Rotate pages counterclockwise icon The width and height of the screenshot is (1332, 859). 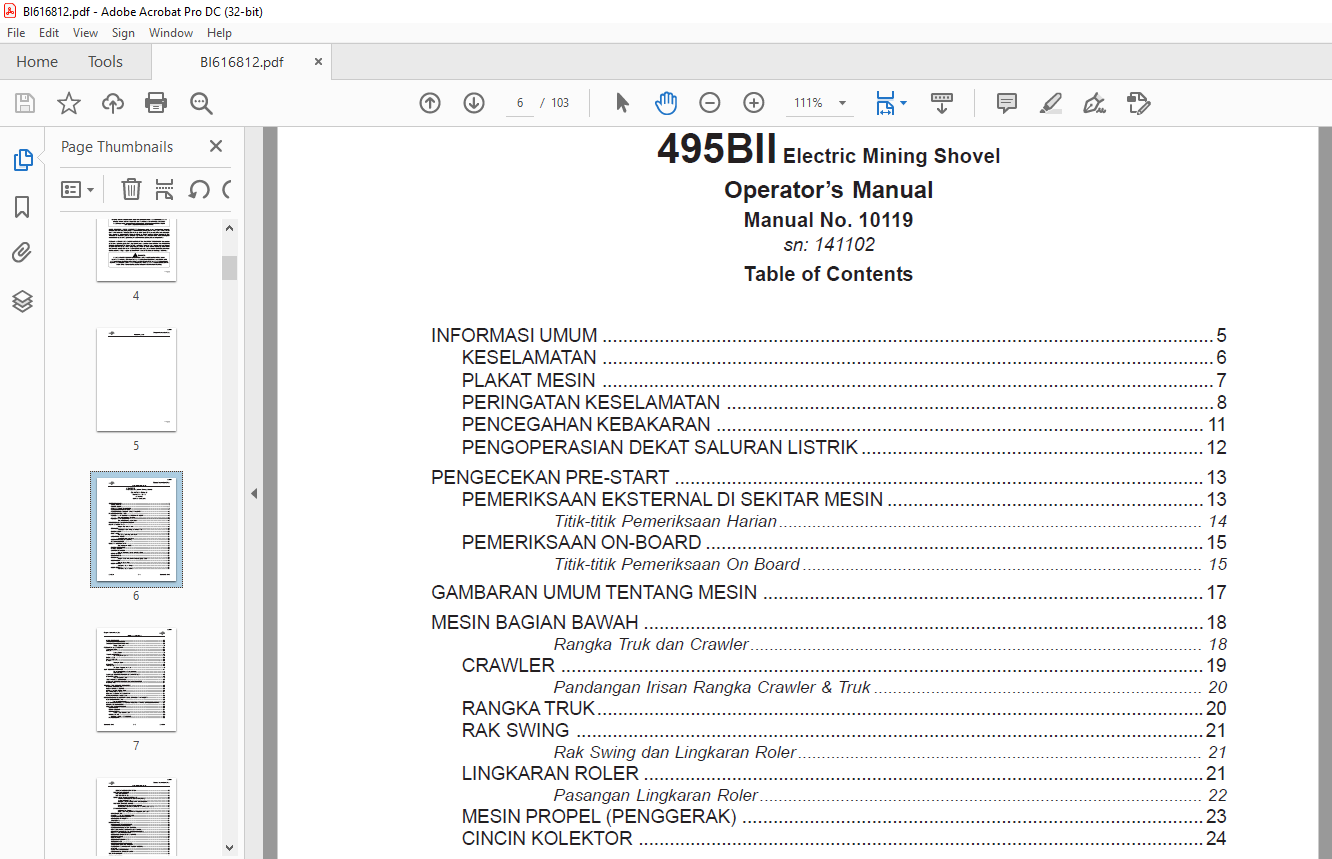[x=198, y=189]
